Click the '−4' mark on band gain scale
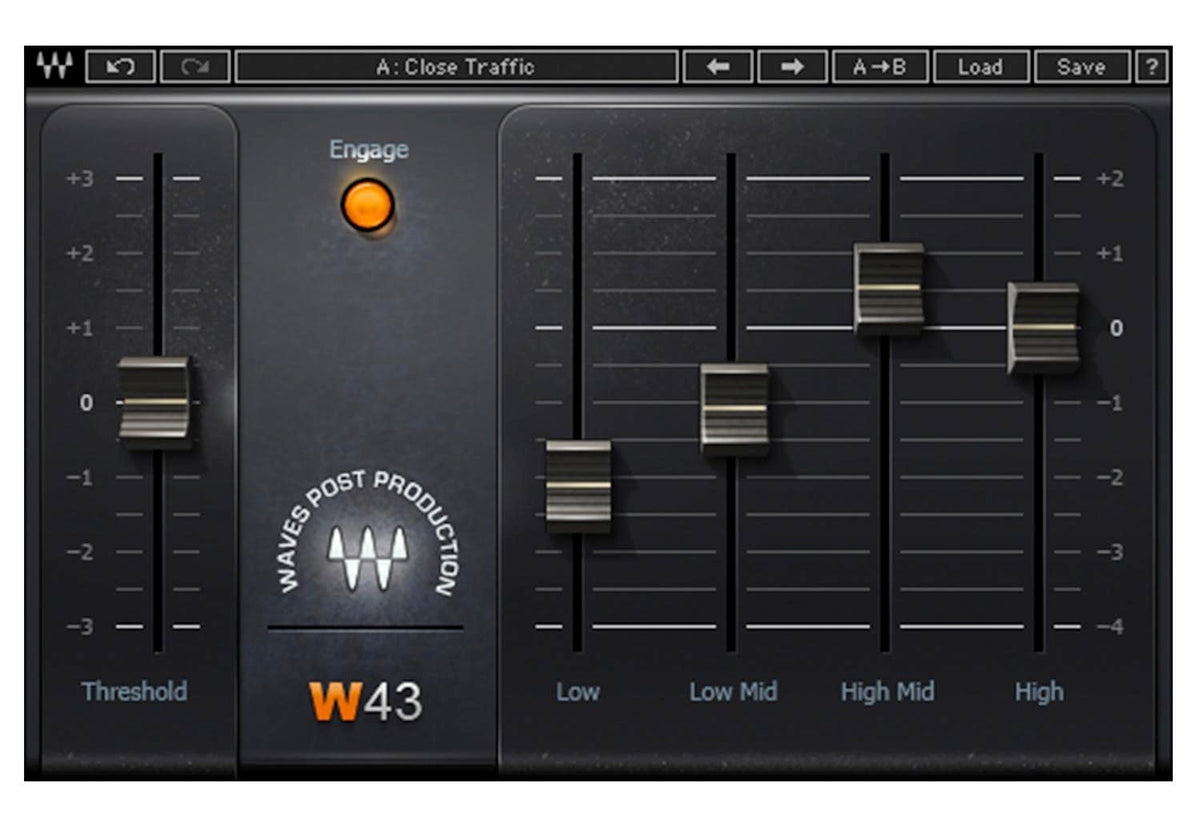Image resolution: width=1200 pixels, height=827 pixels. (1110, 627)
